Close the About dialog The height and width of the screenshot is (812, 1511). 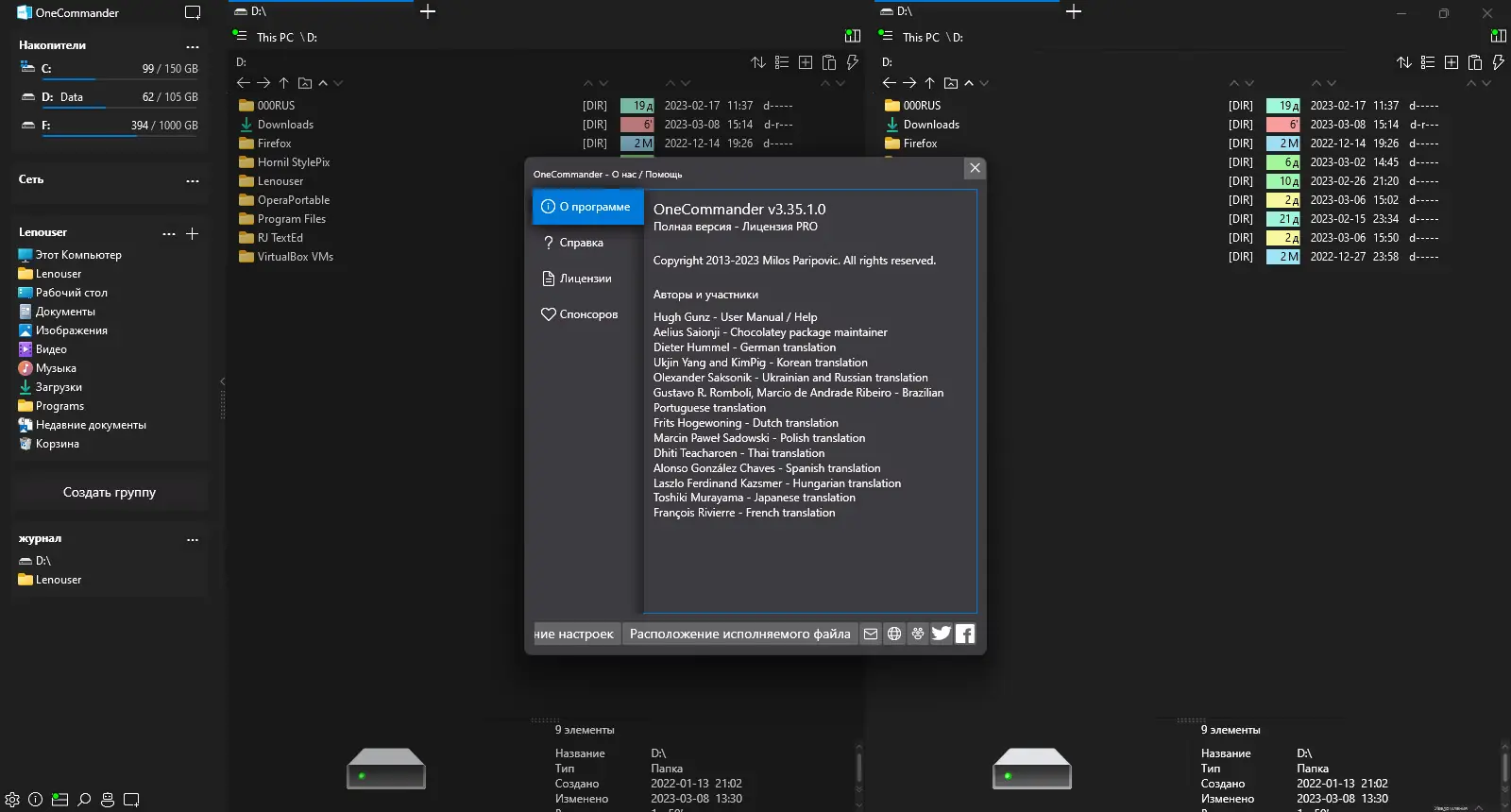click(975, 168)
